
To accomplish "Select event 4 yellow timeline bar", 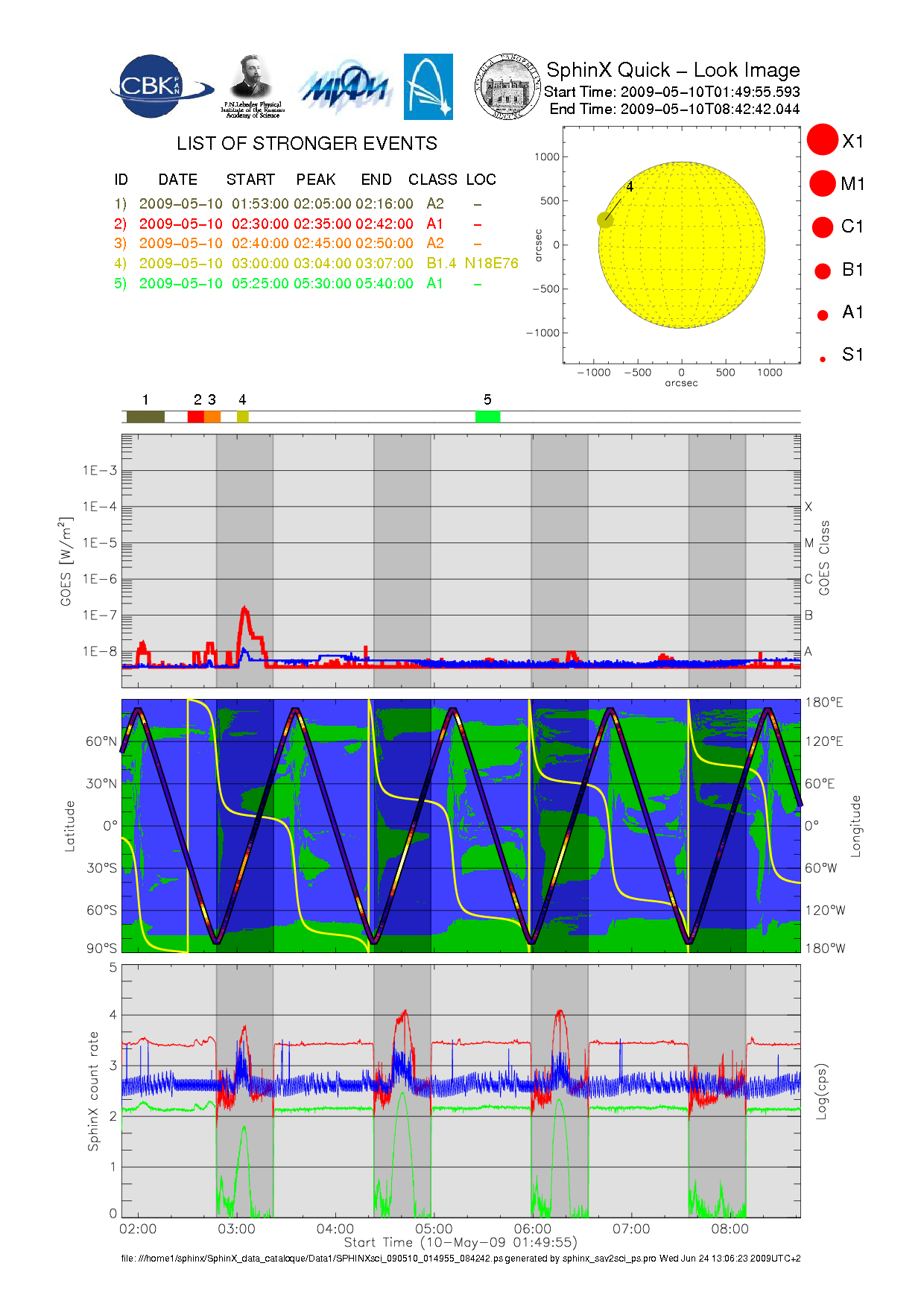I will [242, 417].
